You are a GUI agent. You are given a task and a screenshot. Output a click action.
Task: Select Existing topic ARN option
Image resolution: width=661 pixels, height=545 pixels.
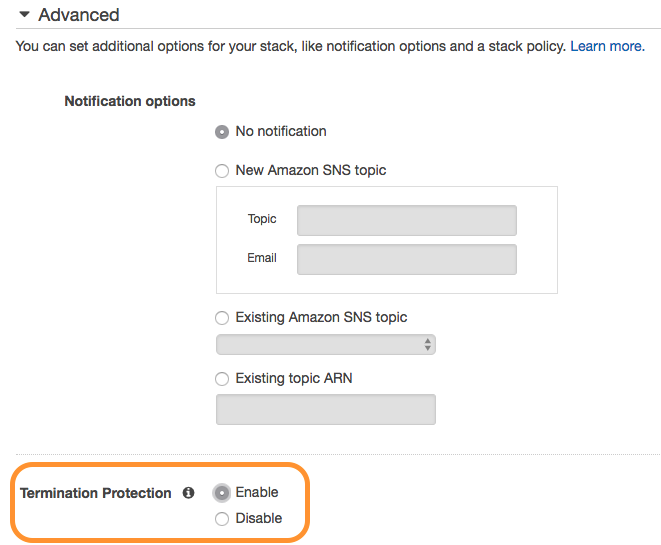222,379
